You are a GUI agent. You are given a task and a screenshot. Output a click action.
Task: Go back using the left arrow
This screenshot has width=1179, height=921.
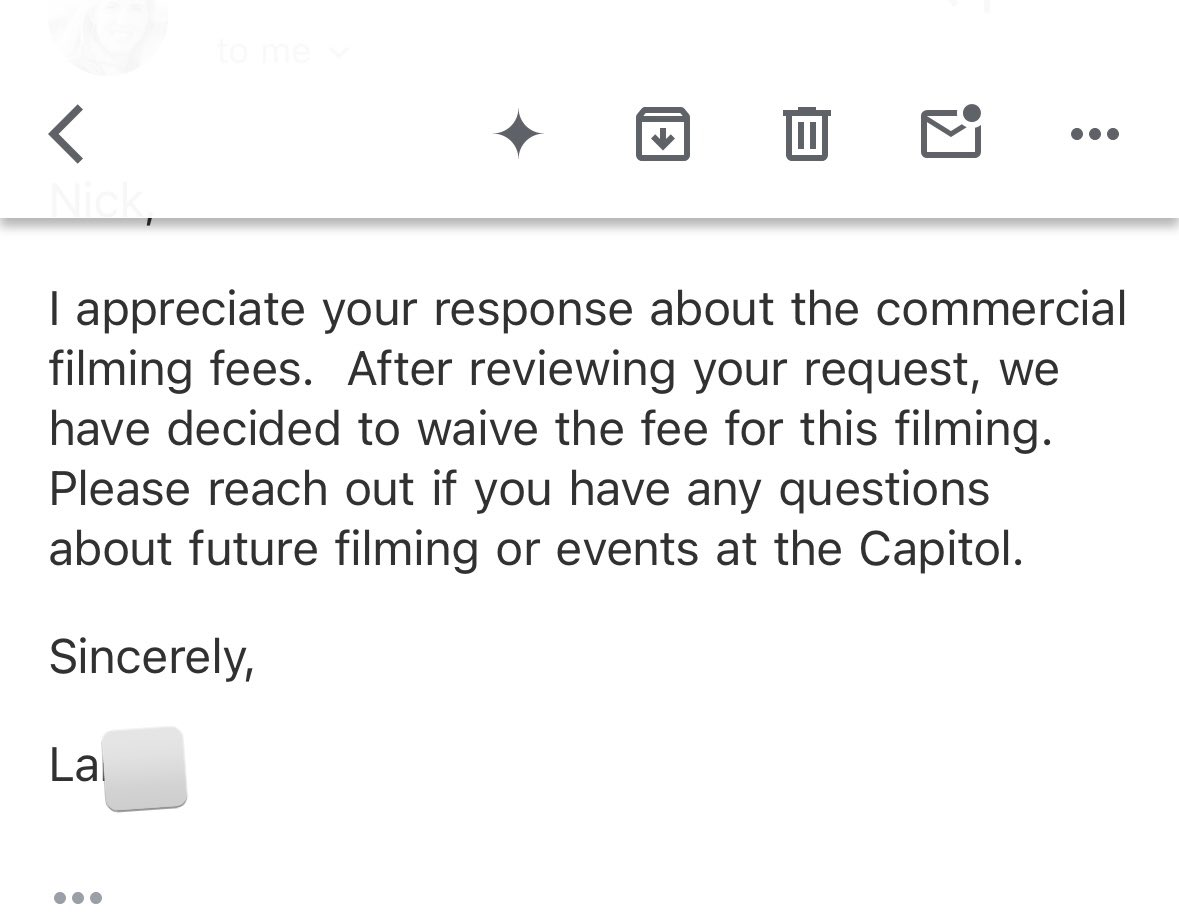click(66, 134)
